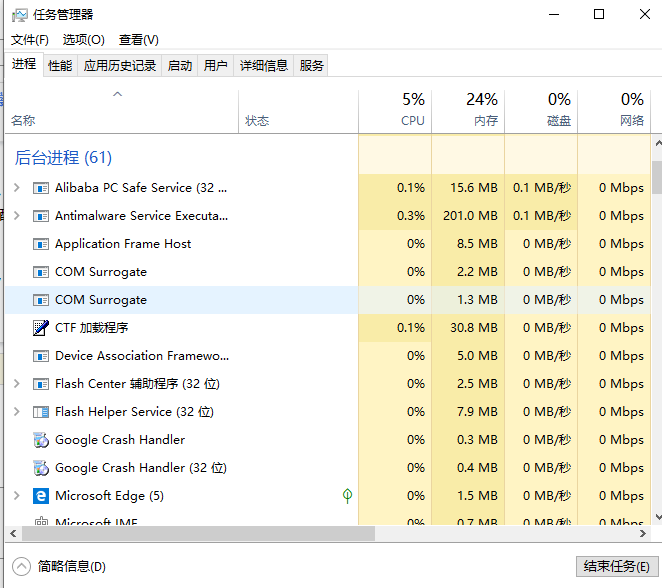Screen dimensions: 662x588
Task: Click the Application Frame Host icon
Action: (41, 244)
